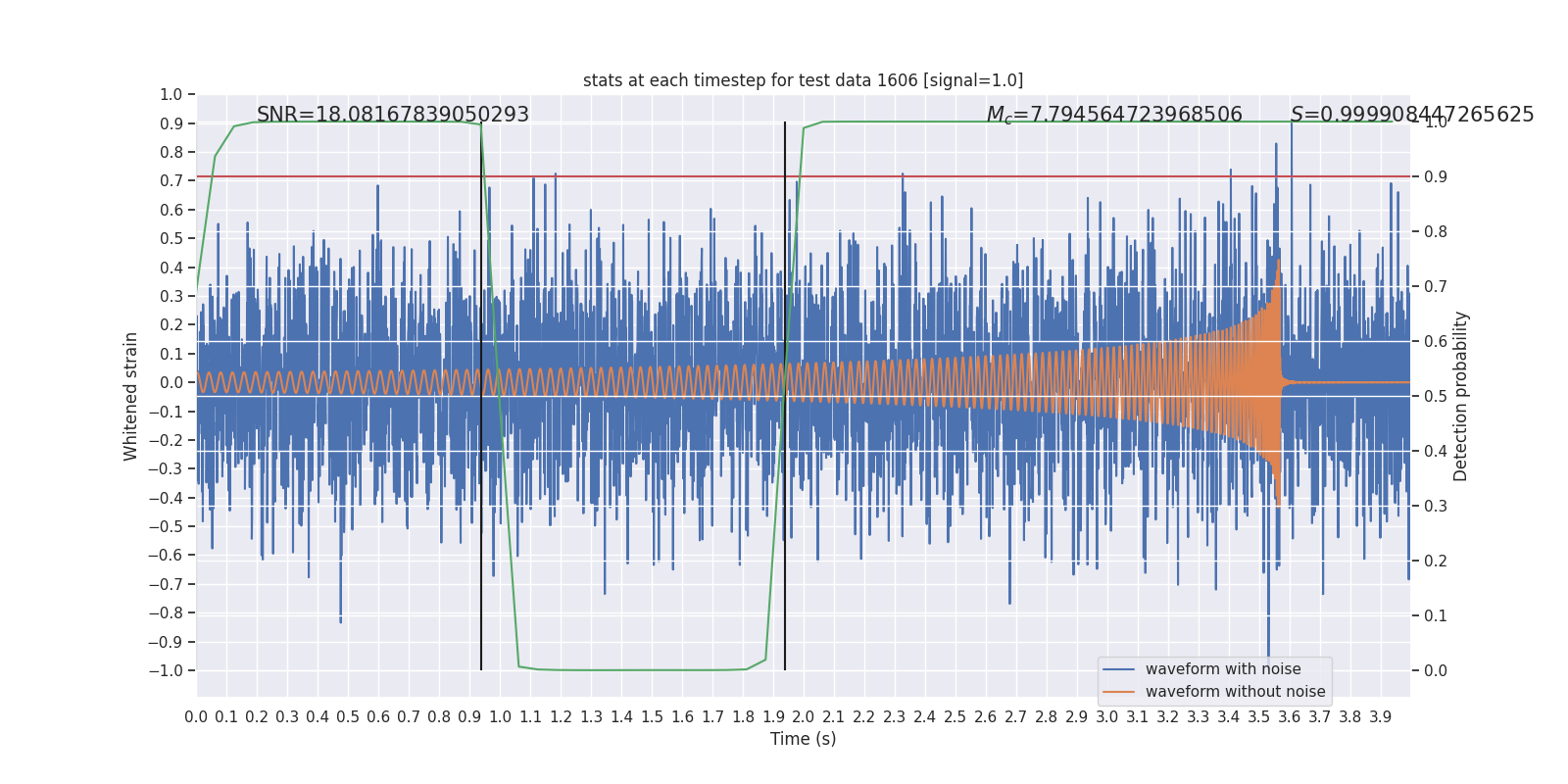1568x784 pixels.
Task: Click the S=0.9999 annotation at top right
Action: point(1411,115)
